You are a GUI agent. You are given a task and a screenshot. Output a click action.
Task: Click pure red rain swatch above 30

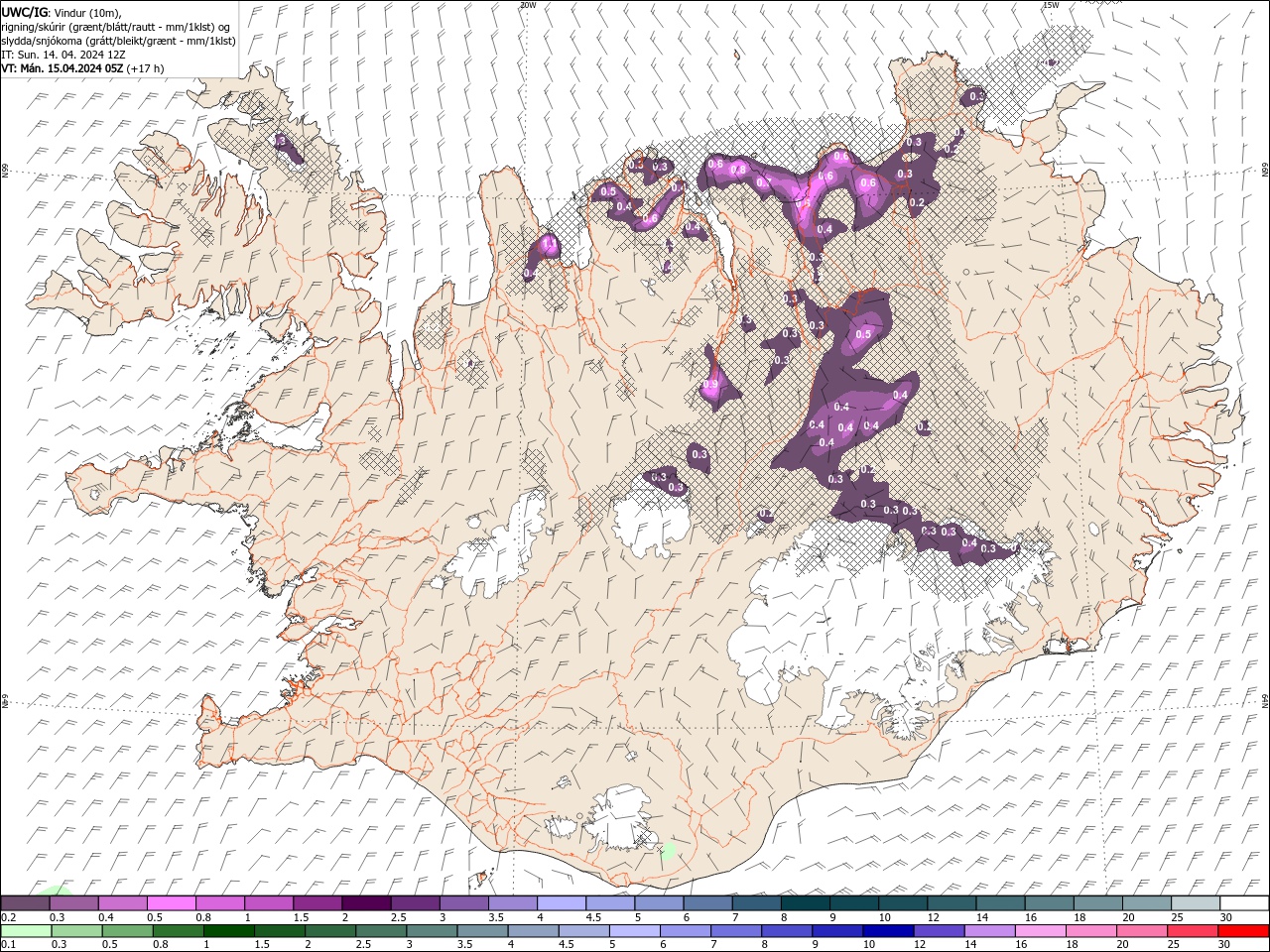tap(1242, 931)
